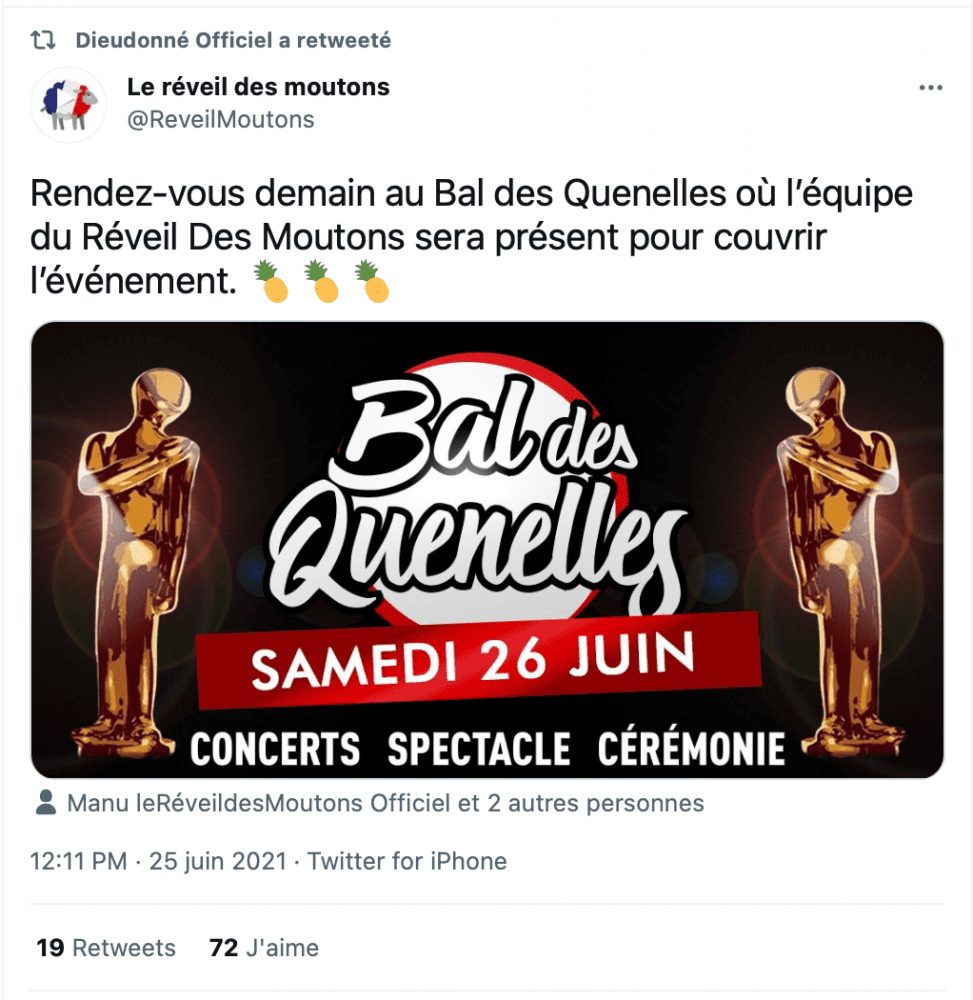The height and width of the screenshot is (1000, 973).
Task: Click the Le réveil des moutons sheep avatar
Action: pos(69,104)
